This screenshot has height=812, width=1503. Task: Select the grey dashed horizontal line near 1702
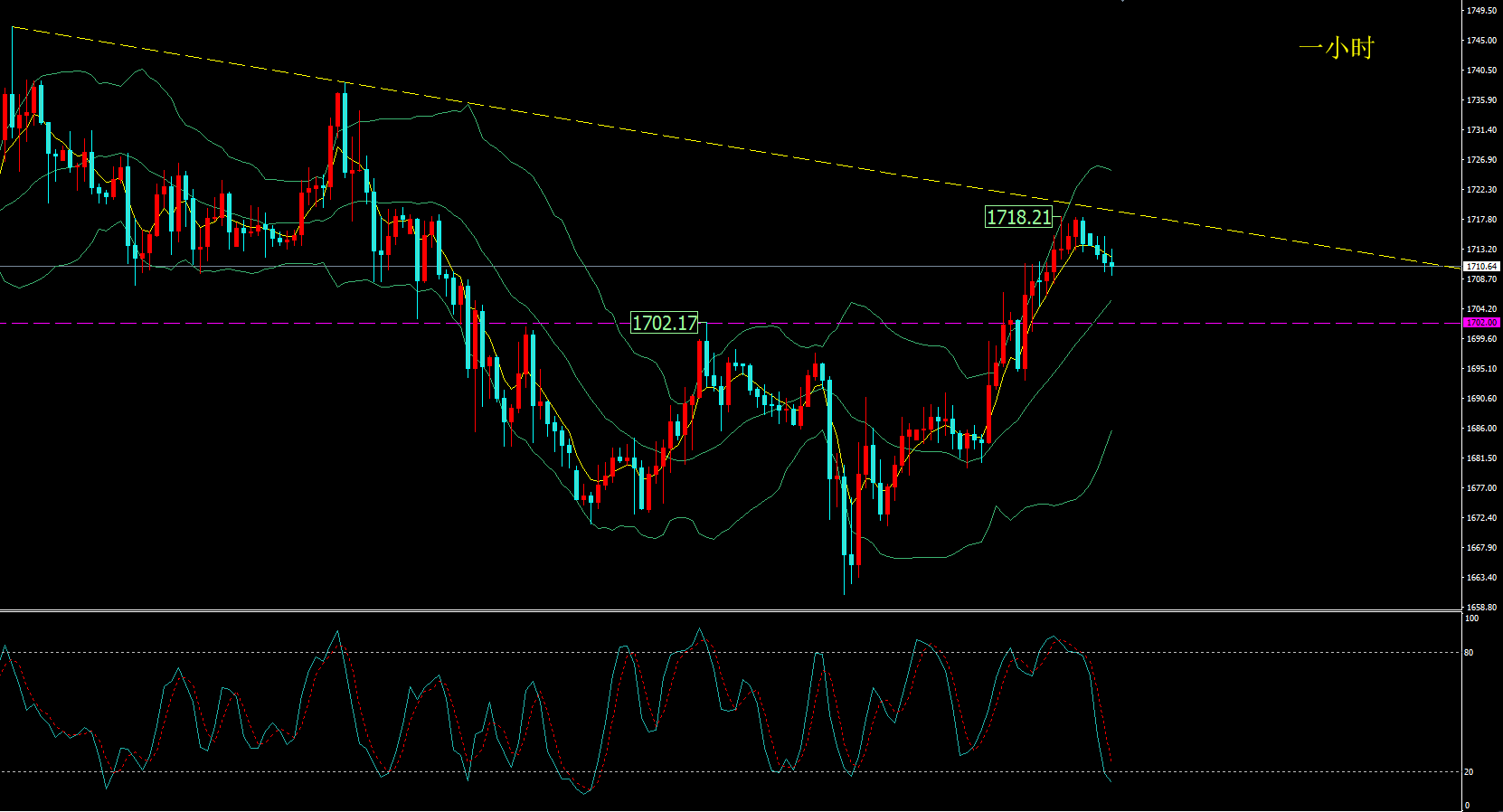[271, 323]
